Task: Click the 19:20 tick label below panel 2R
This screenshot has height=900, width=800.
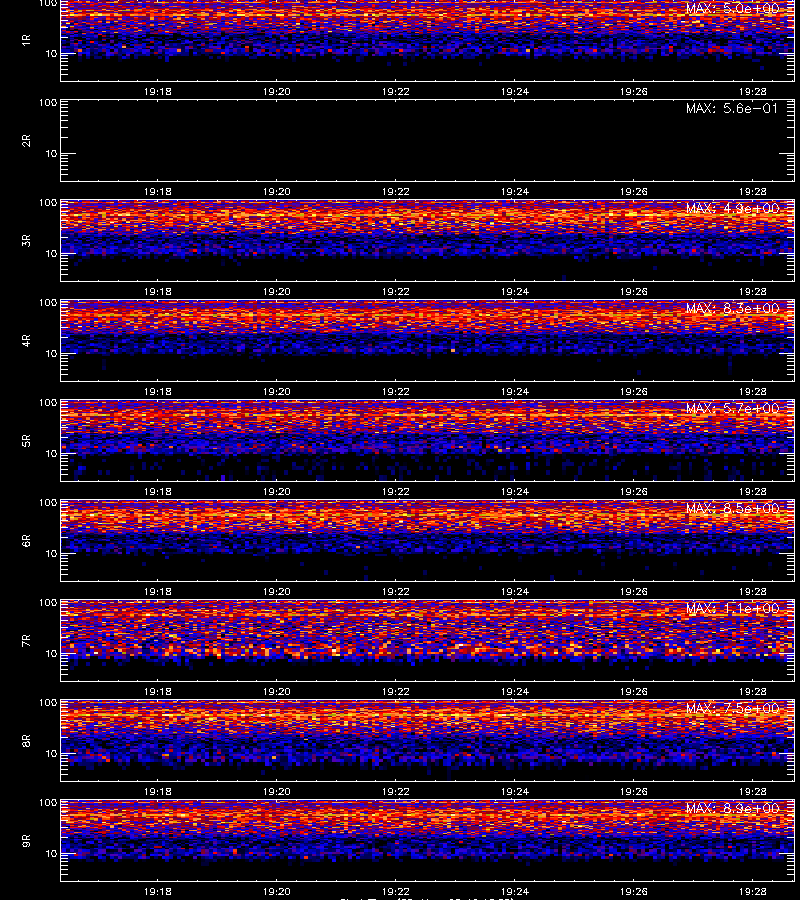Action: coord(277,192)
